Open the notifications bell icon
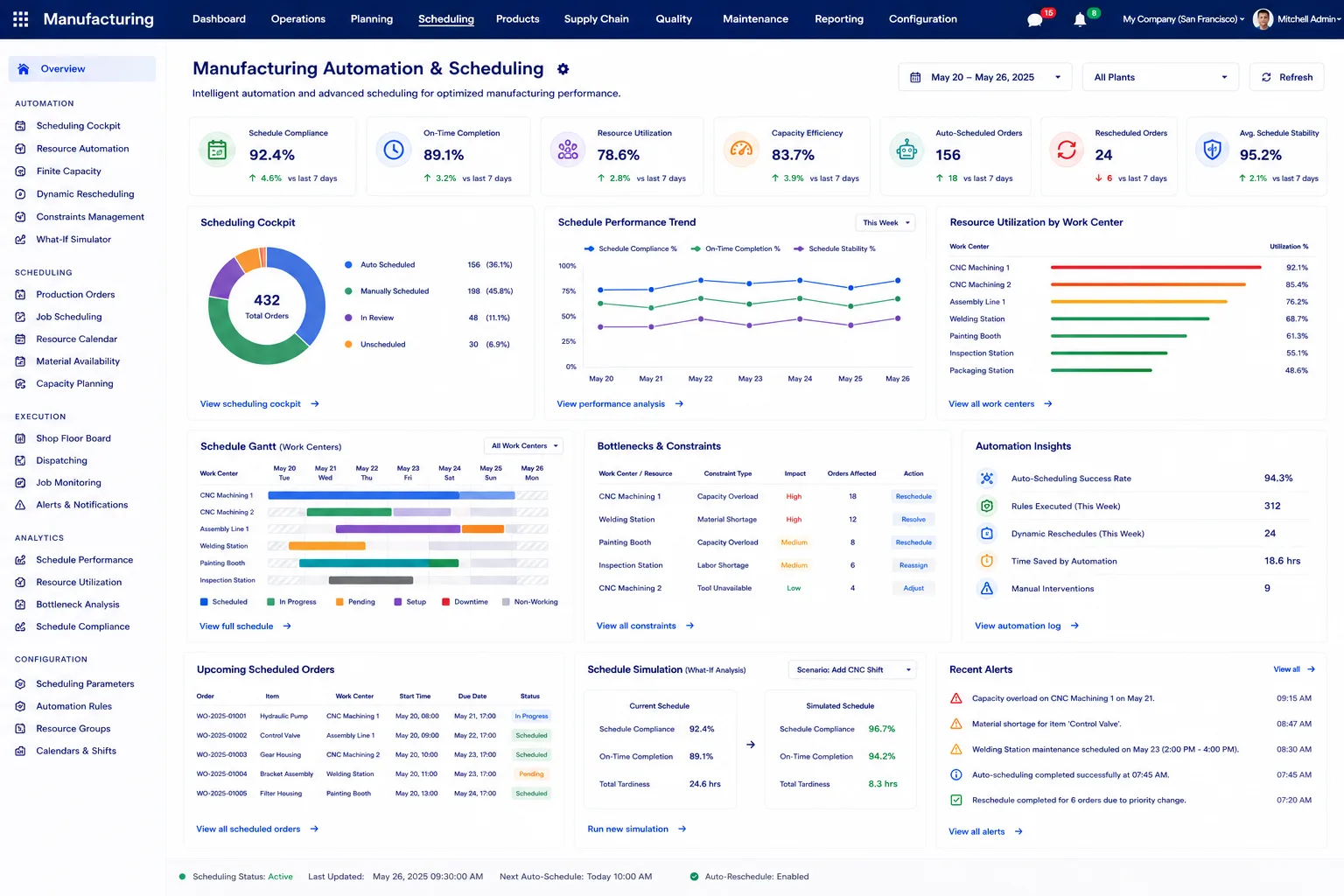Screen dimensions: 1344x896 click(1080, 19)
